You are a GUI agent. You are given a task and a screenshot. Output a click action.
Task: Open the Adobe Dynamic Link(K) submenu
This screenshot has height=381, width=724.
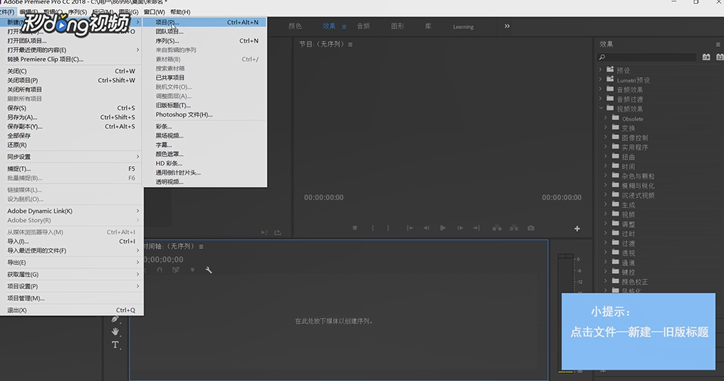tap(72, 211)
